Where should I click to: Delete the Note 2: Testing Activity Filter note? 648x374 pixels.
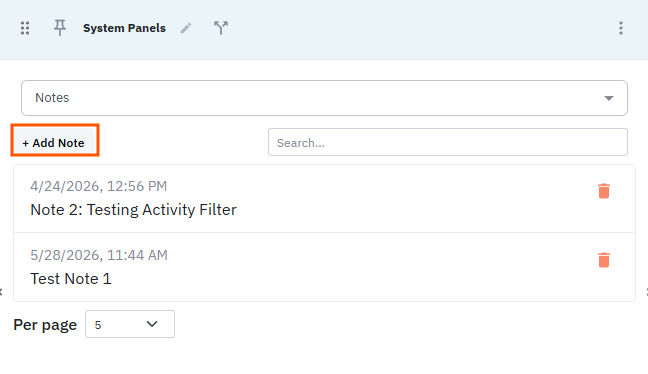click(x=604, y=191)
